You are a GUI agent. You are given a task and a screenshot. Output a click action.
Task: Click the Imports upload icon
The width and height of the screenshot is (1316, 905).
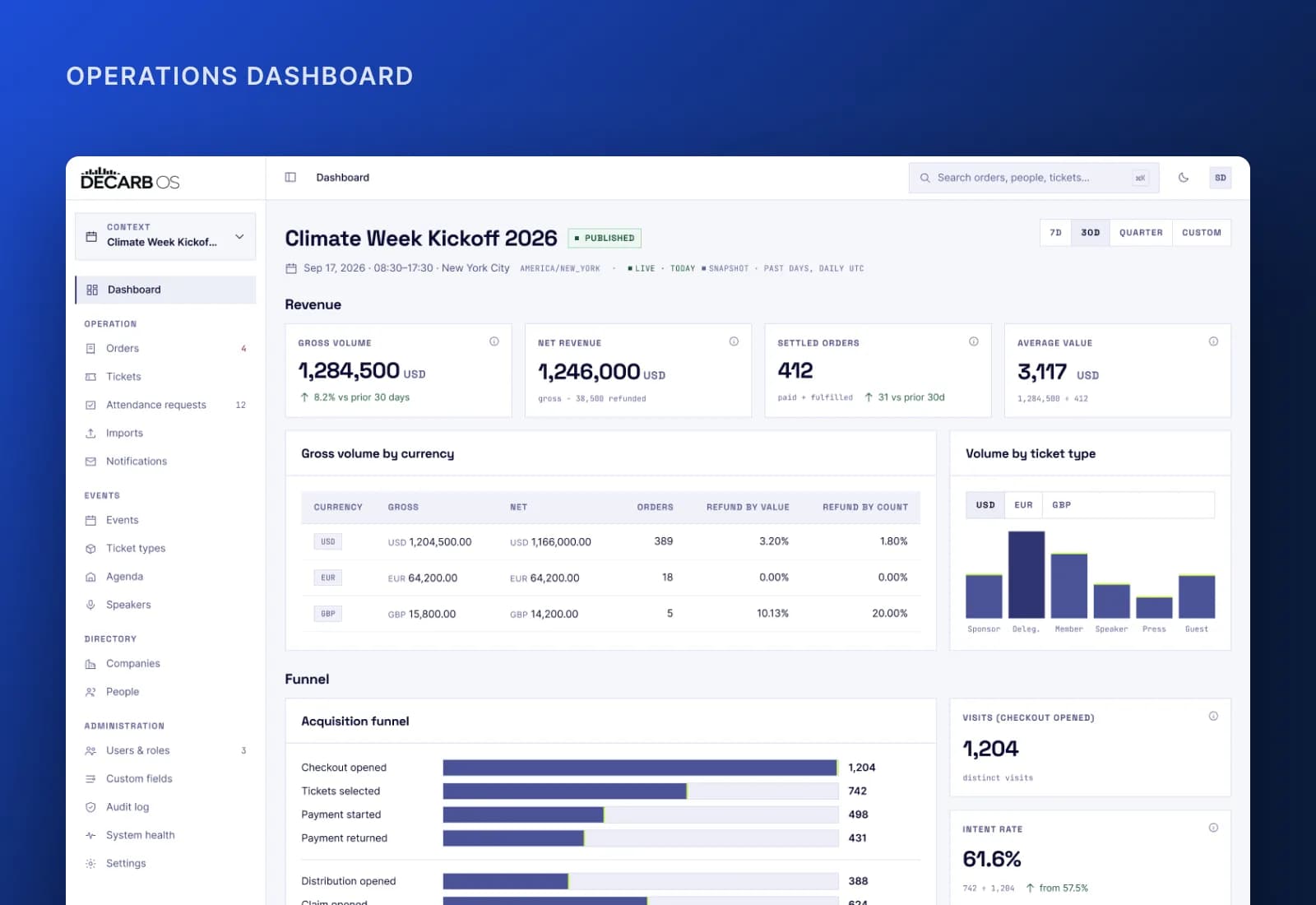click(90, 434)
